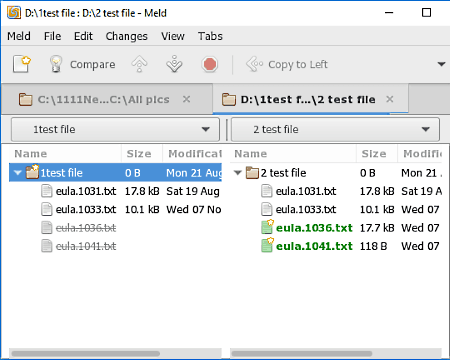This screenshot has height=360, width=450.
Task: Minimize the Meld window
Action: point(389,13)
